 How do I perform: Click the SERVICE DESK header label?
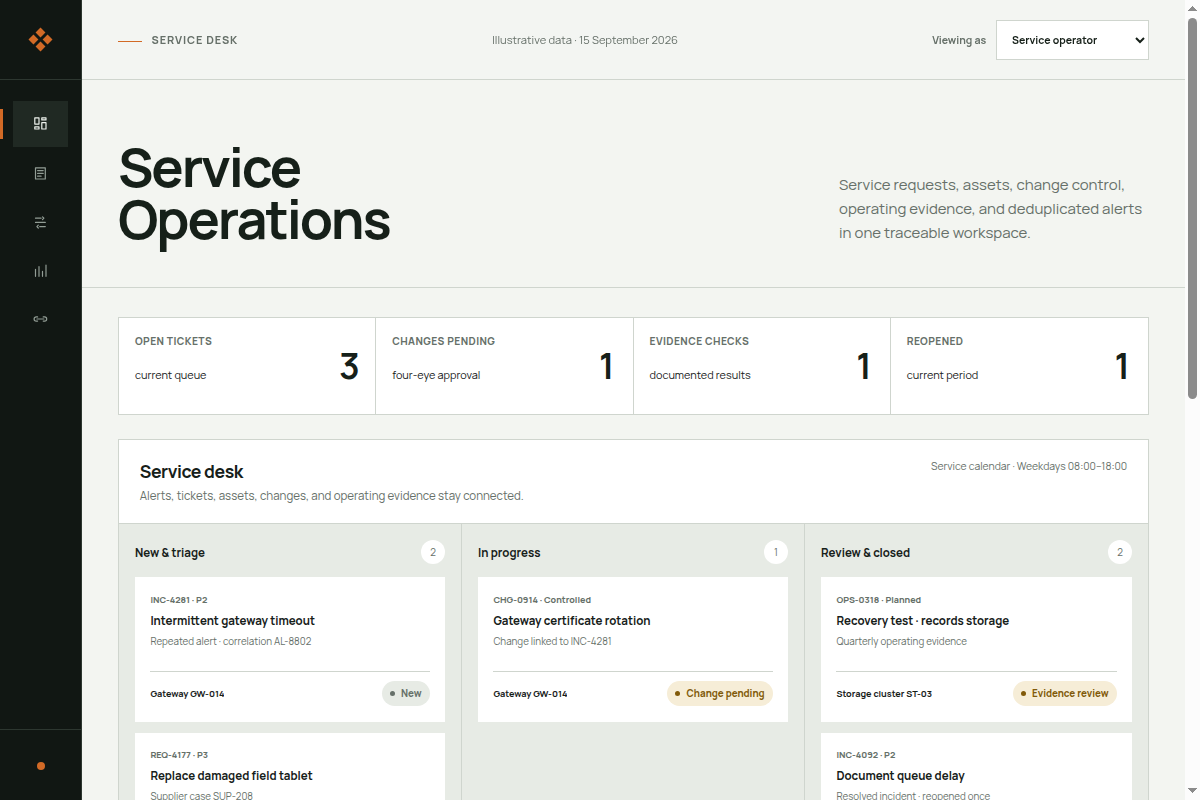click(x=195, y=41)
